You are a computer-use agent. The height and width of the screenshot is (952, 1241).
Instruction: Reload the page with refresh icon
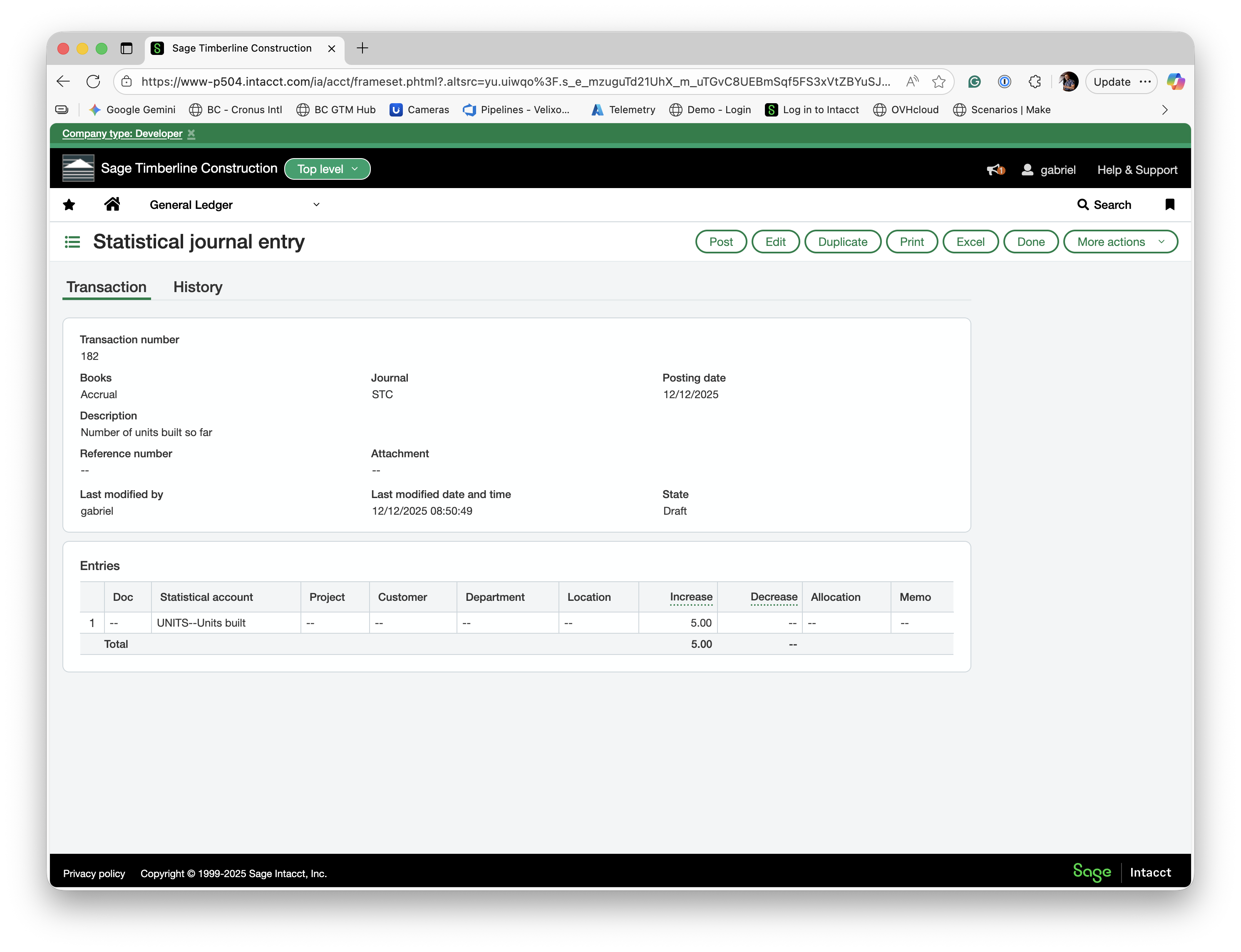[x=94, y=82]
